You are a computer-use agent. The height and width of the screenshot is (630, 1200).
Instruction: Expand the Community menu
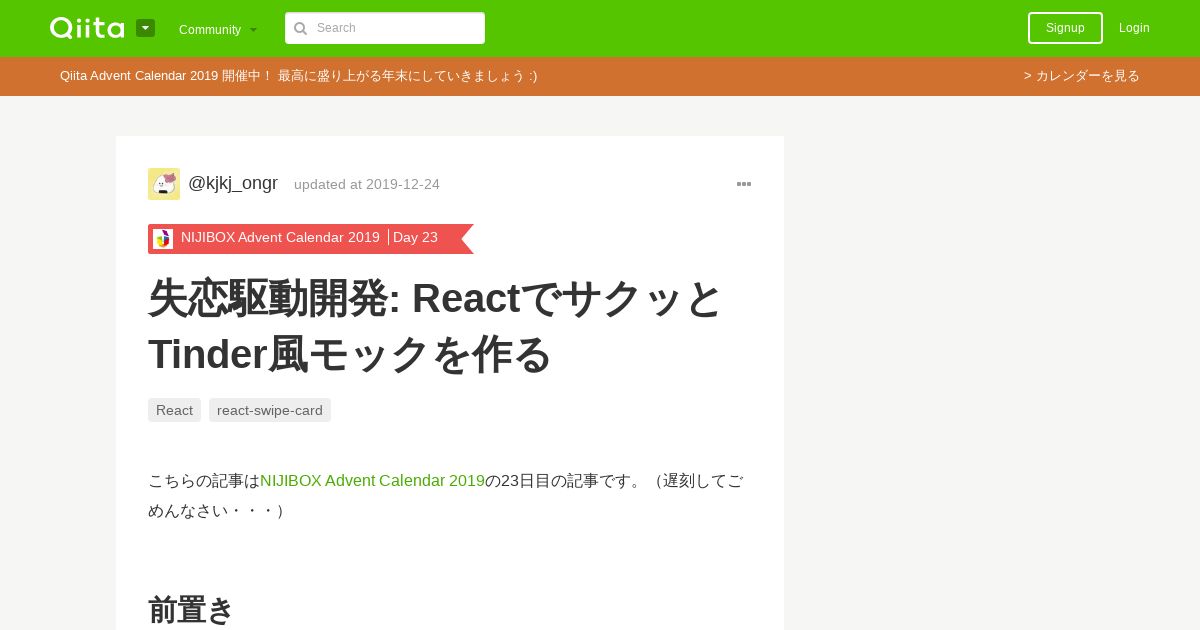click(217, 29)
